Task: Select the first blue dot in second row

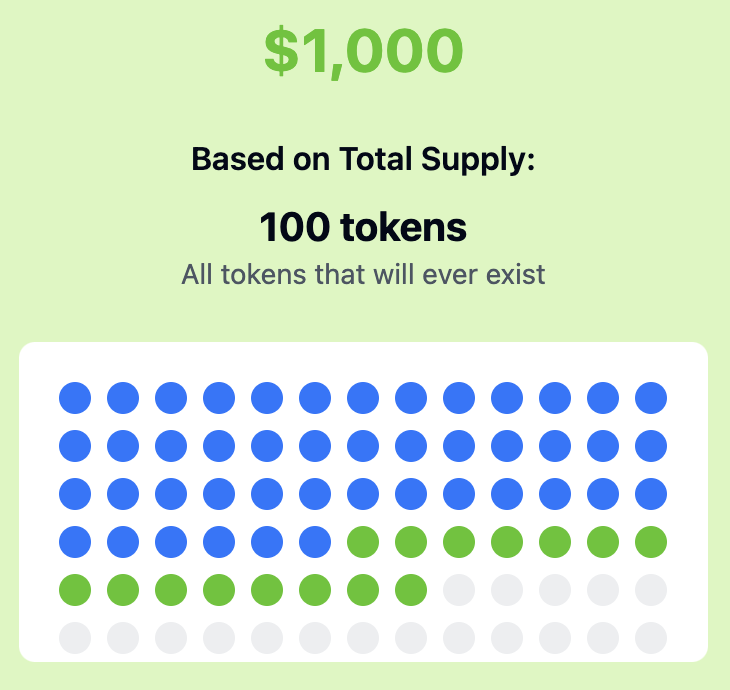Action: pos(75,446)
